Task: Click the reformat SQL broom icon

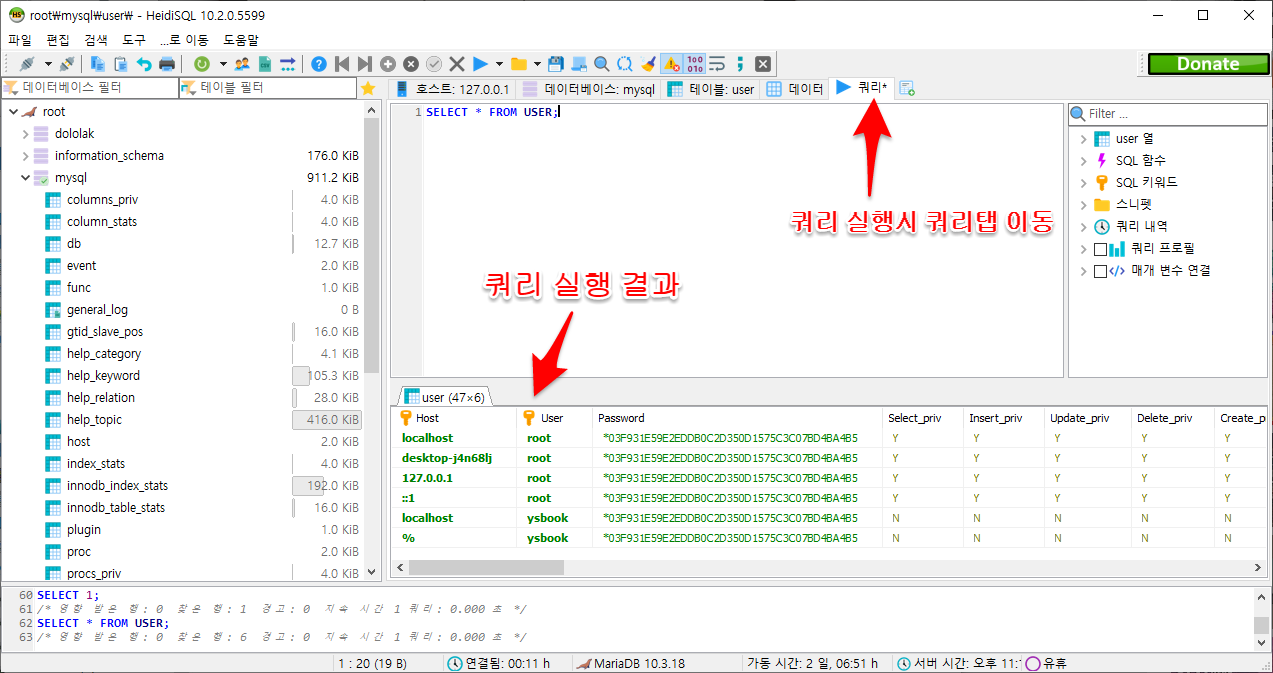Action: (x=648, y=64)
